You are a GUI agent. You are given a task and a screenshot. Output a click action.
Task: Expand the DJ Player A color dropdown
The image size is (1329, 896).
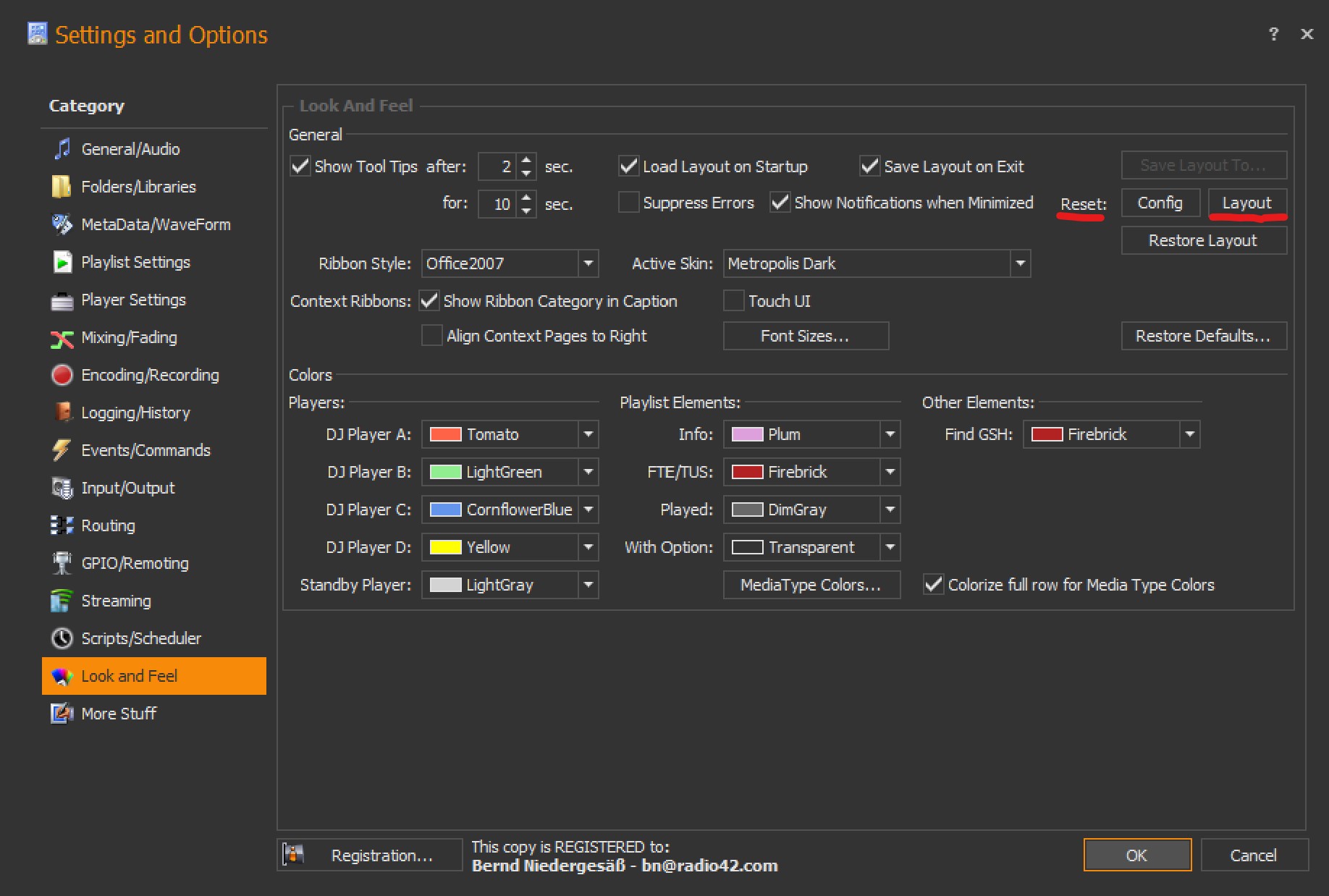(x=588, y=434)
